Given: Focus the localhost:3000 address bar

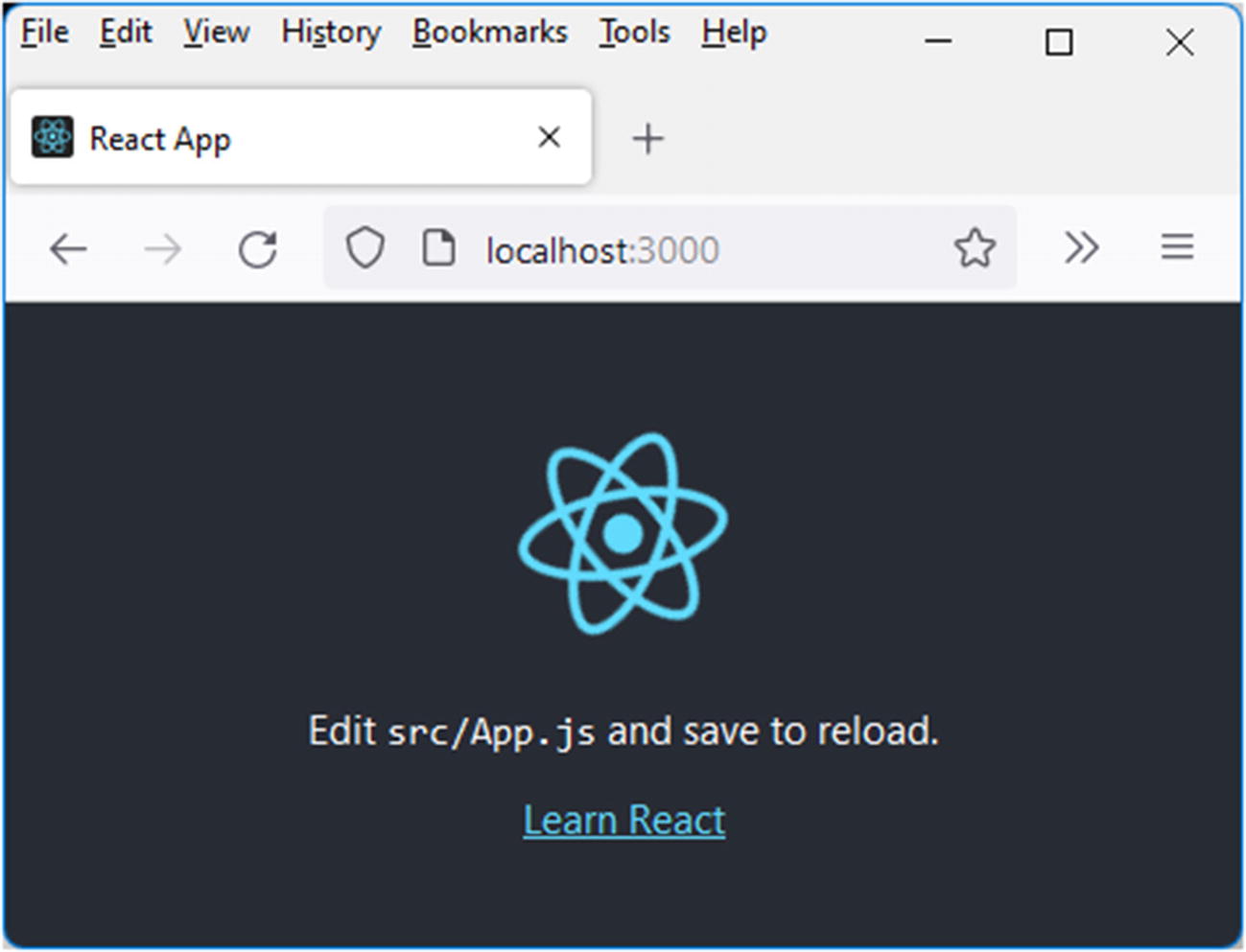Looking at the screenshot, I should coord(671,250).
